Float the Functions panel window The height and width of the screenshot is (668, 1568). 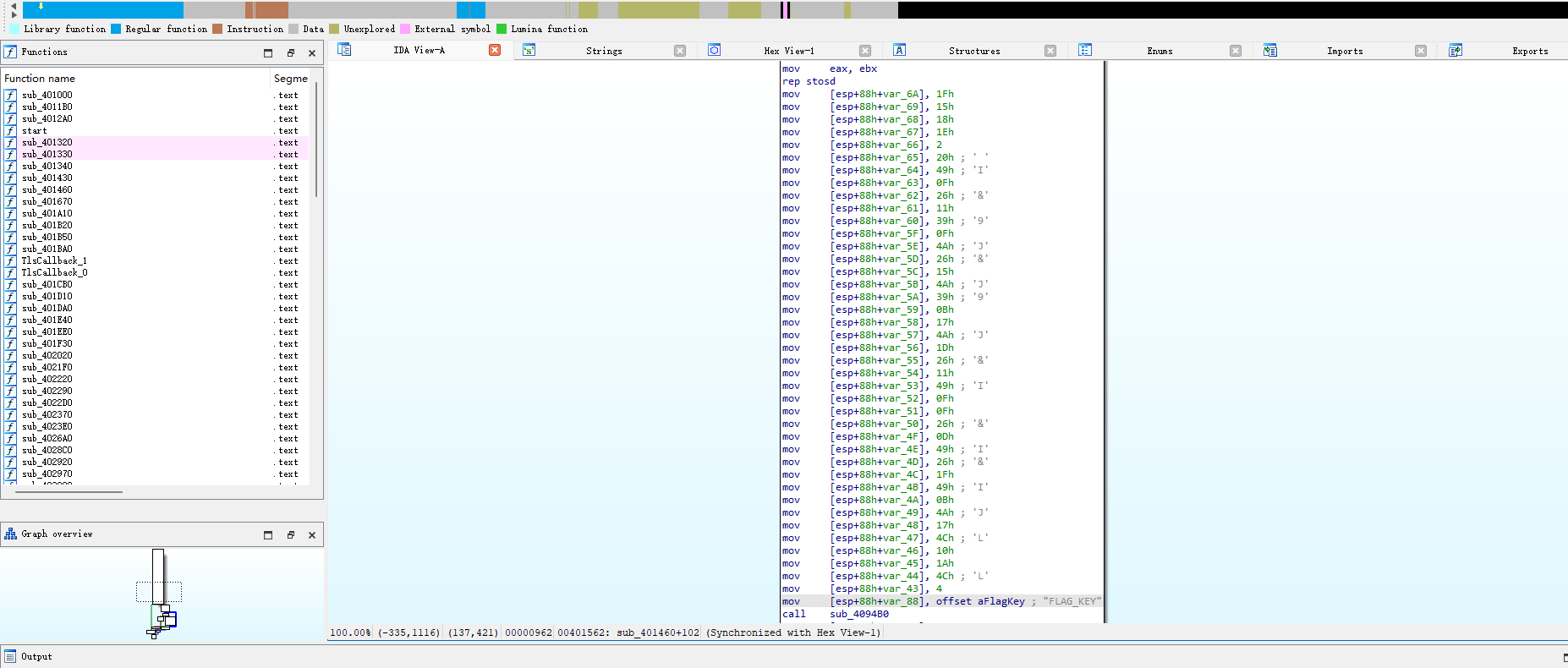290,52
